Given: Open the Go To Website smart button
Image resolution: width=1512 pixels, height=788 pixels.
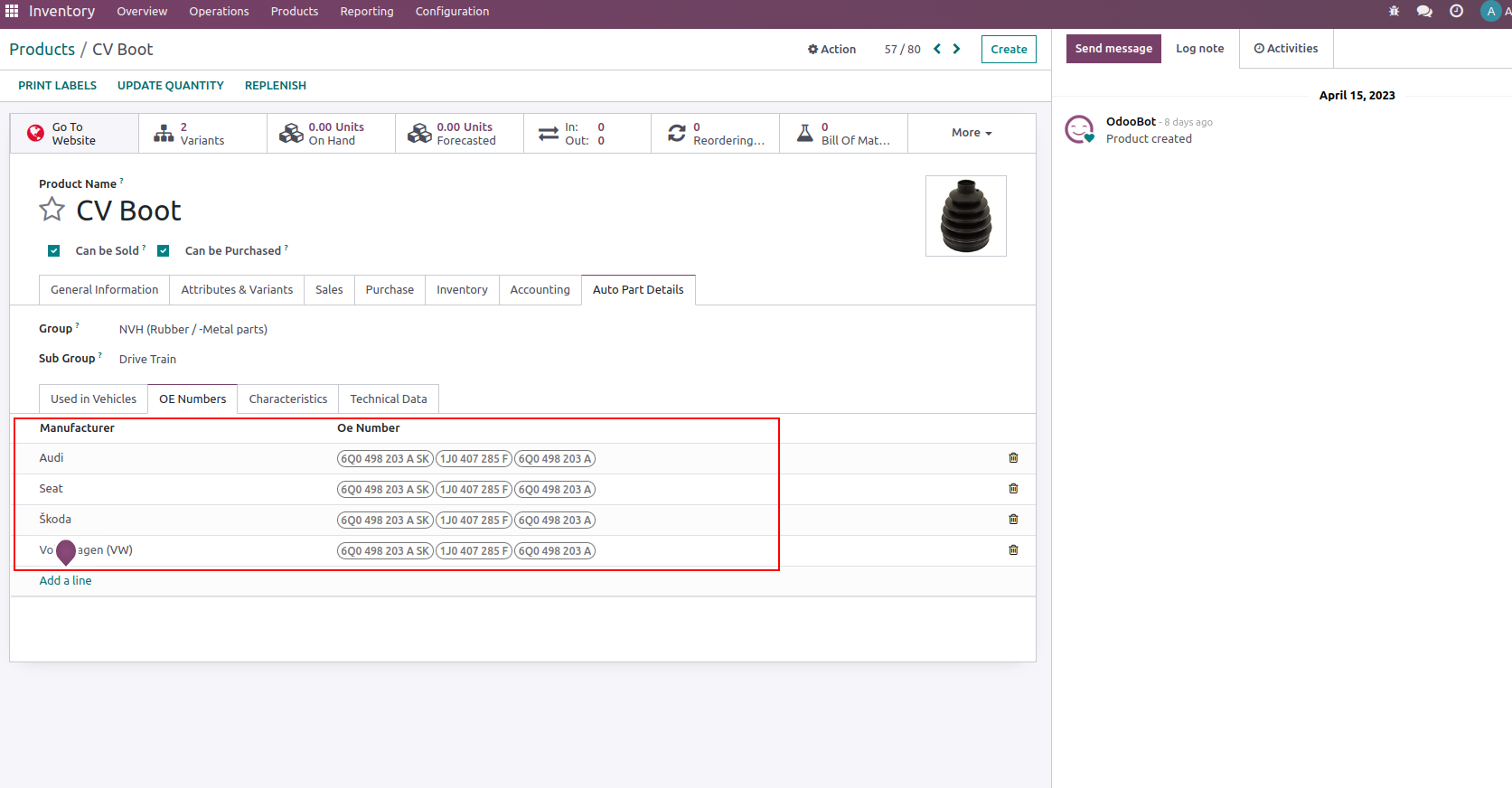Looking at the screenshot, I should (74, 134).
